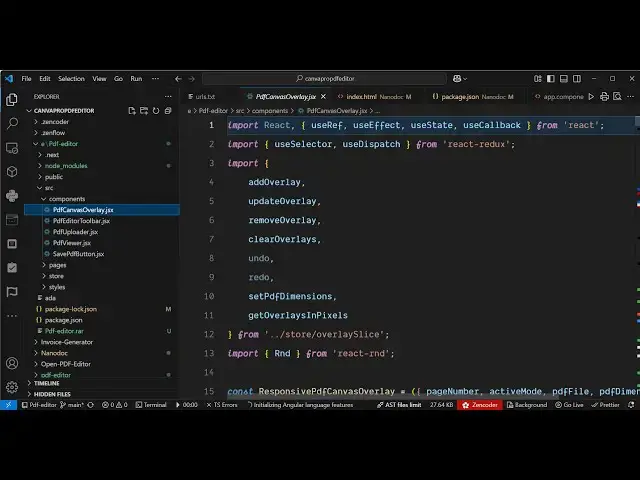
Task: Expand the TIMELINE section
Action: (x=47, y=383)
